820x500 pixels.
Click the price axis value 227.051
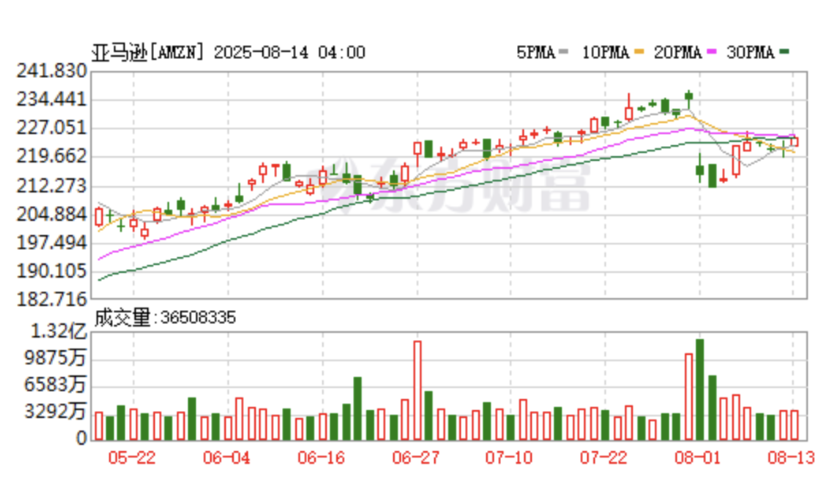(x=51, y=128)
